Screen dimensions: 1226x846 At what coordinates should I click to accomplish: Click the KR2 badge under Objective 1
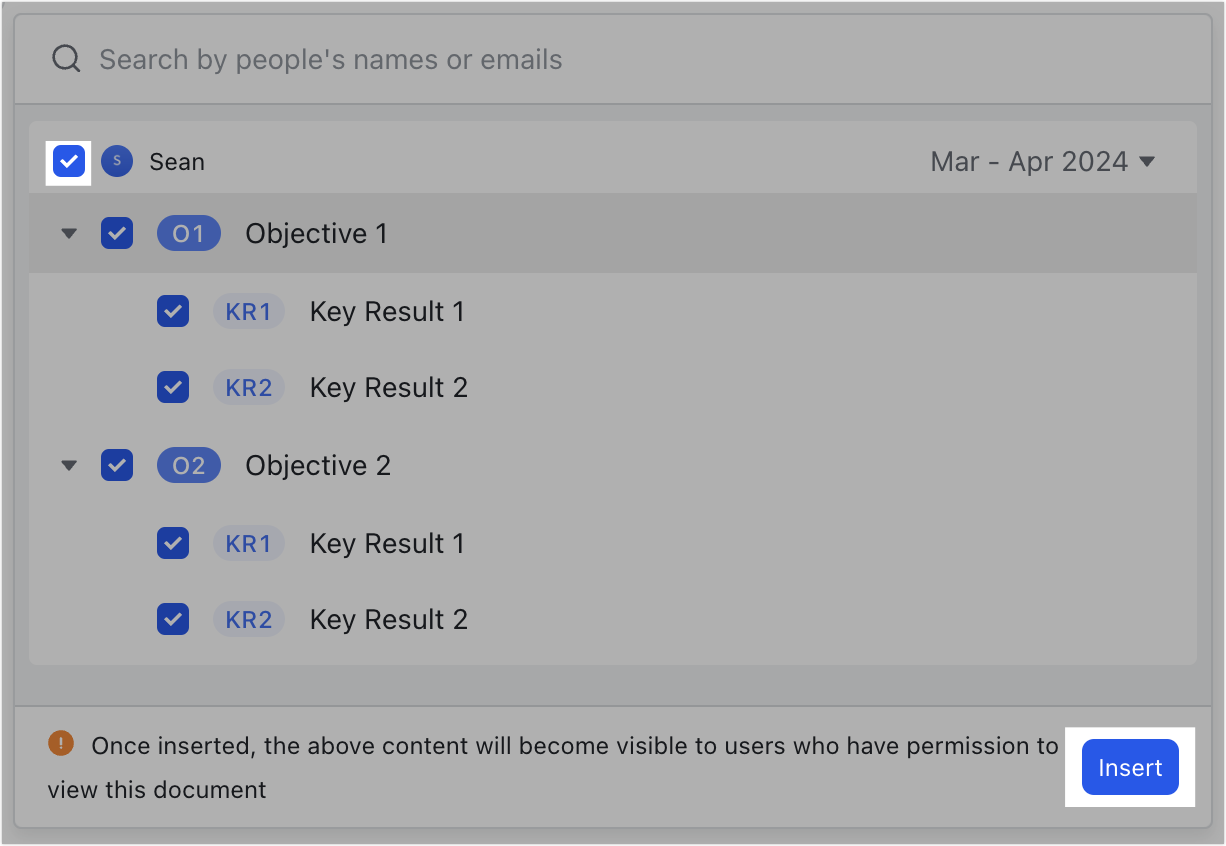coord(248,387)
